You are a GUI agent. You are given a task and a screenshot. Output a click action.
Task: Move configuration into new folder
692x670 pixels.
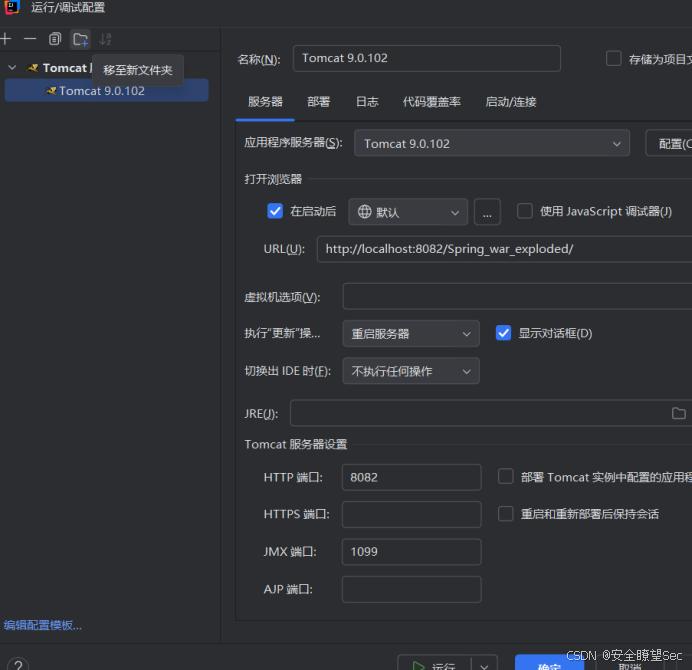coord(80,39)
